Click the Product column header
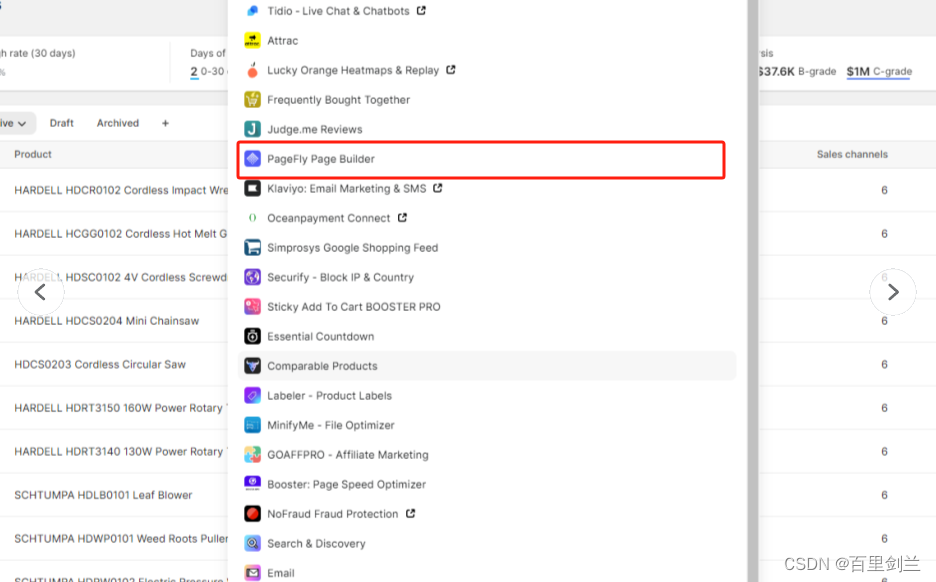Image resolution: width=936 pixels, height=582 pixels. 33,155
